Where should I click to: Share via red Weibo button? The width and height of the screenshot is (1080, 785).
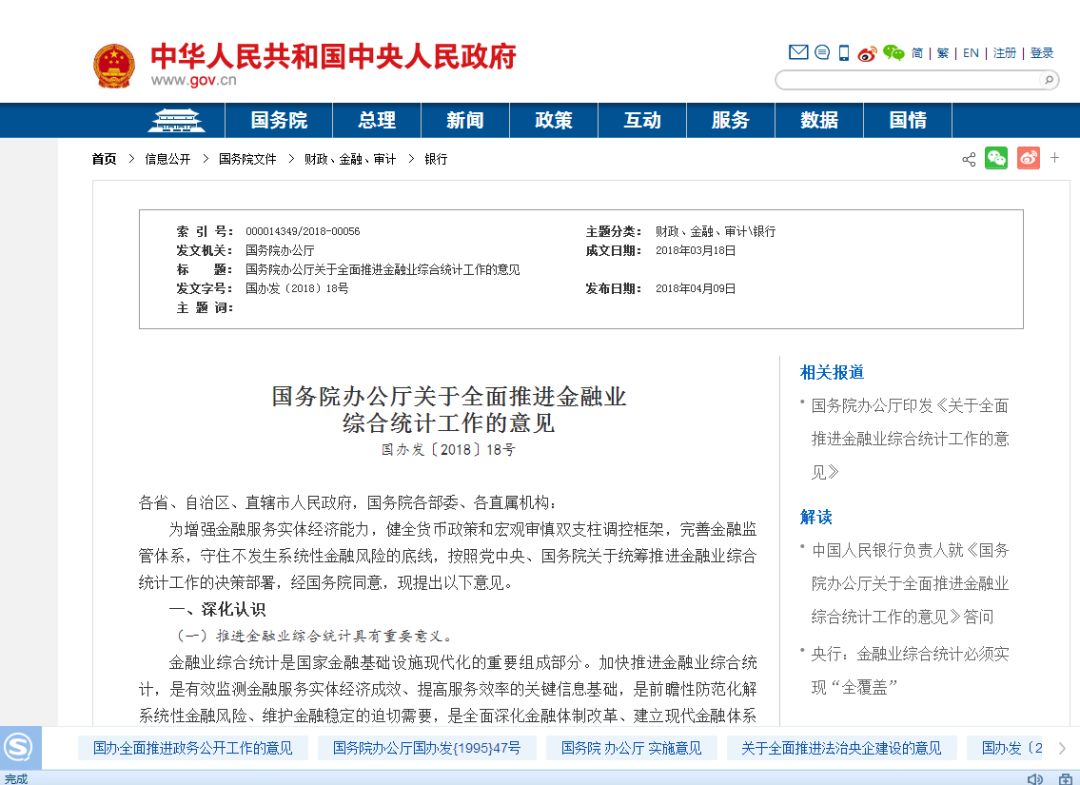tap(1028, 158)
